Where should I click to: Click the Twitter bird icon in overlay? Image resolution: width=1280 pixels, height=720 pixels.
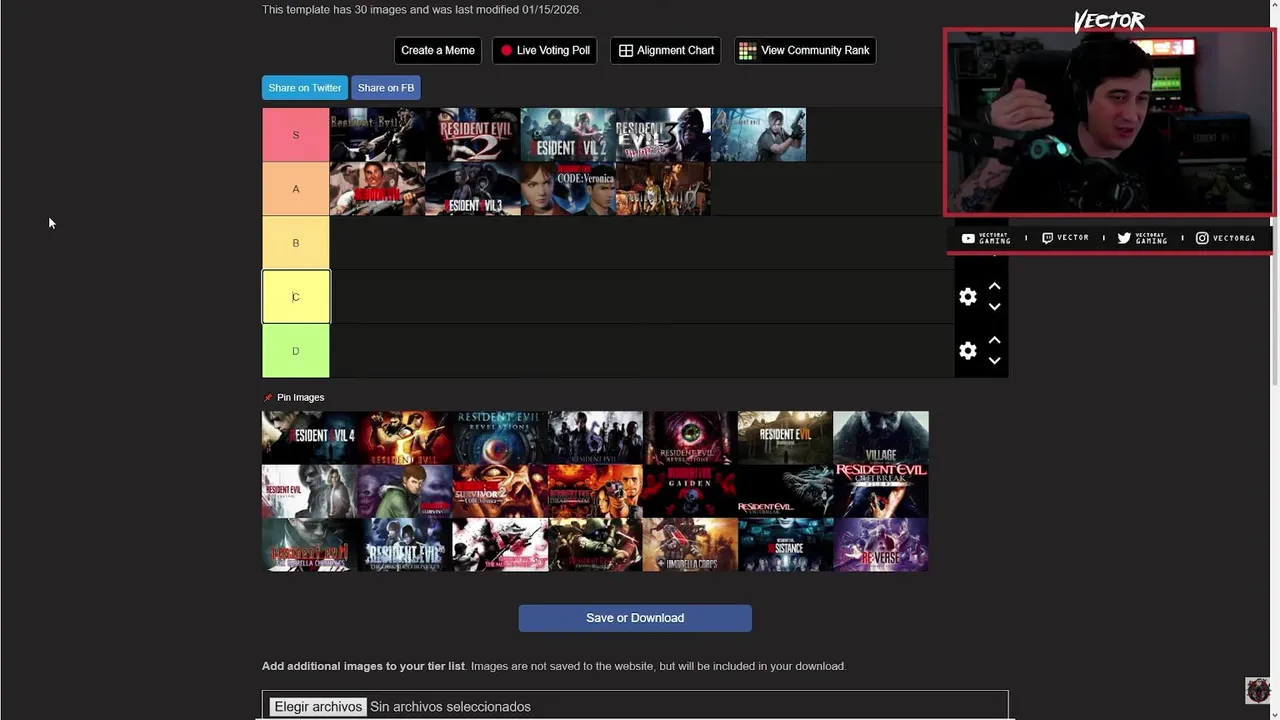(1124, 238)
